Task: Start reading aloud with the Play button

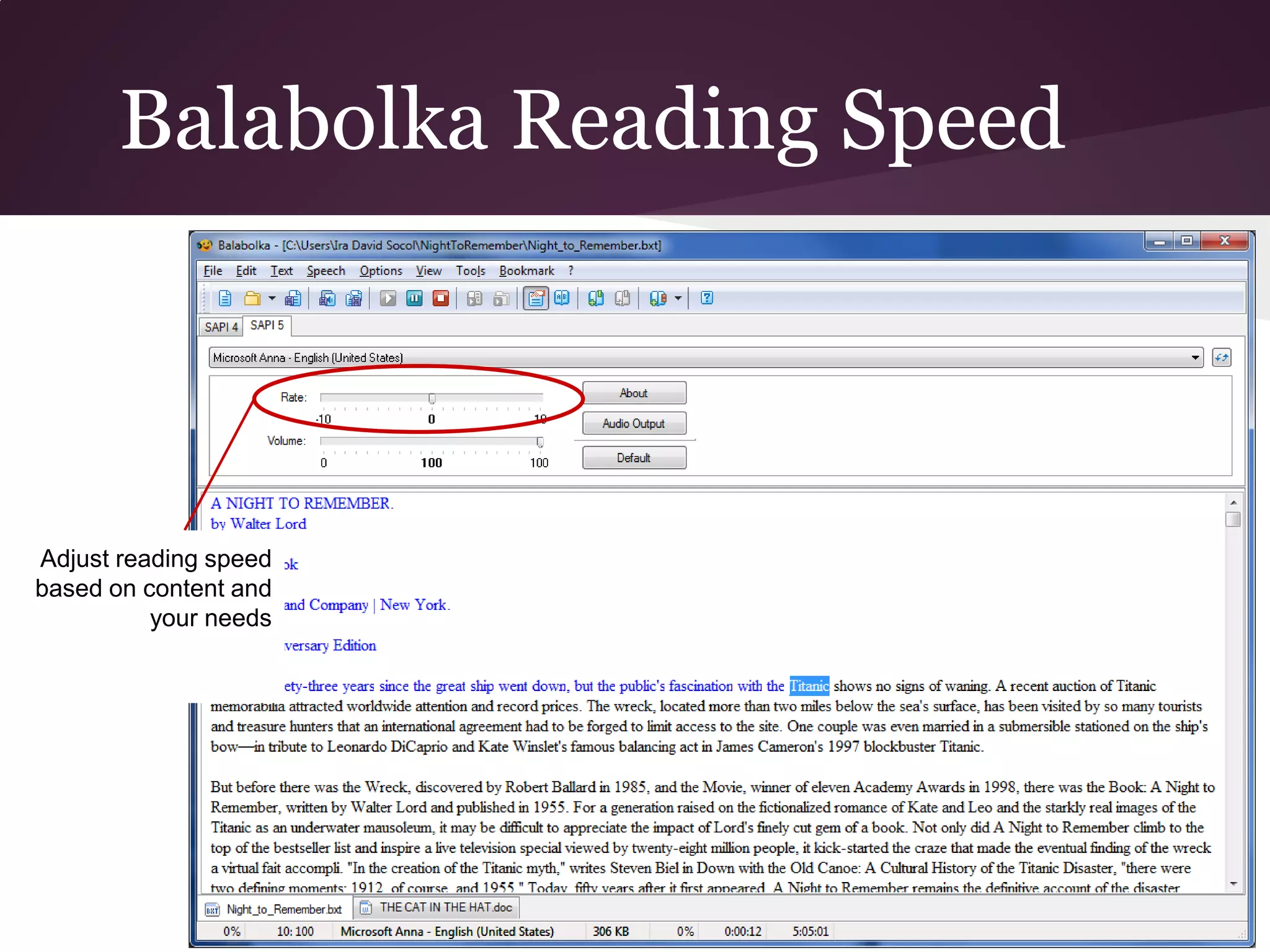Action: (x=388, y=299)
